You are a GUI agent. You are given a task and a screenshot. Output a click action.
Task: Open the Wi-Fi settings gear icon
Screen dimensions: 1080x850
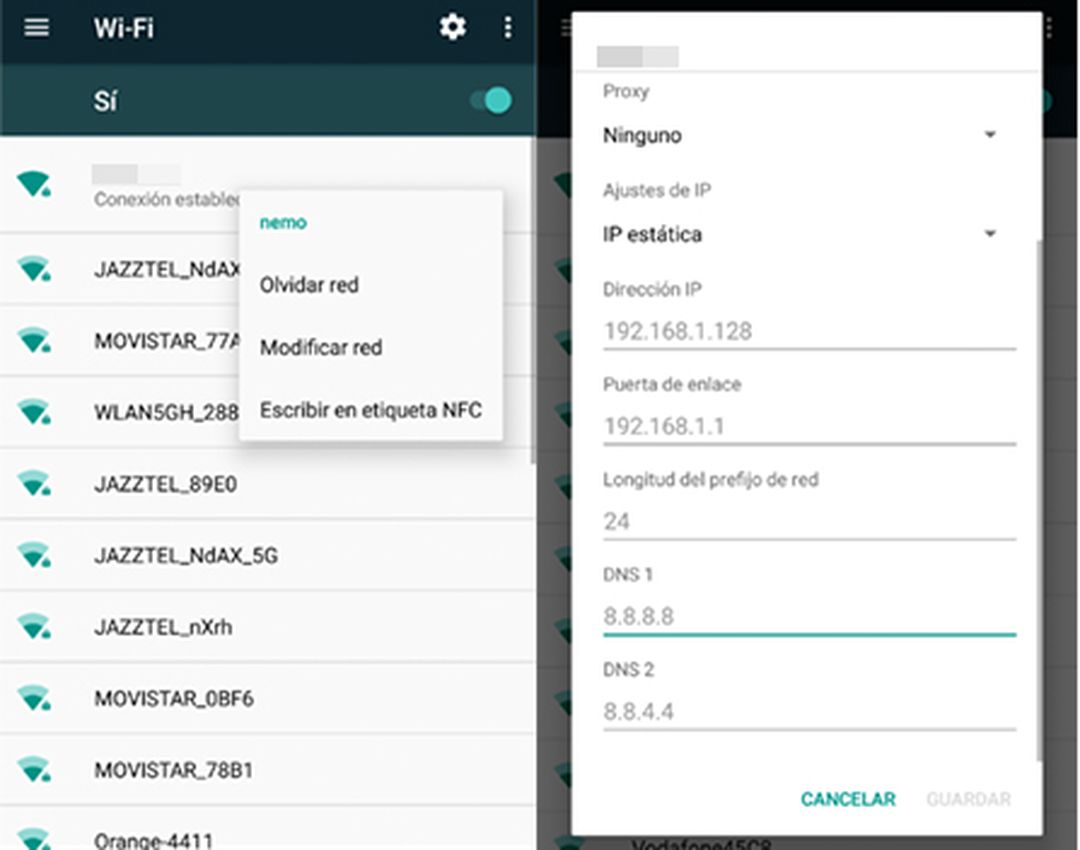click(452, 28)
